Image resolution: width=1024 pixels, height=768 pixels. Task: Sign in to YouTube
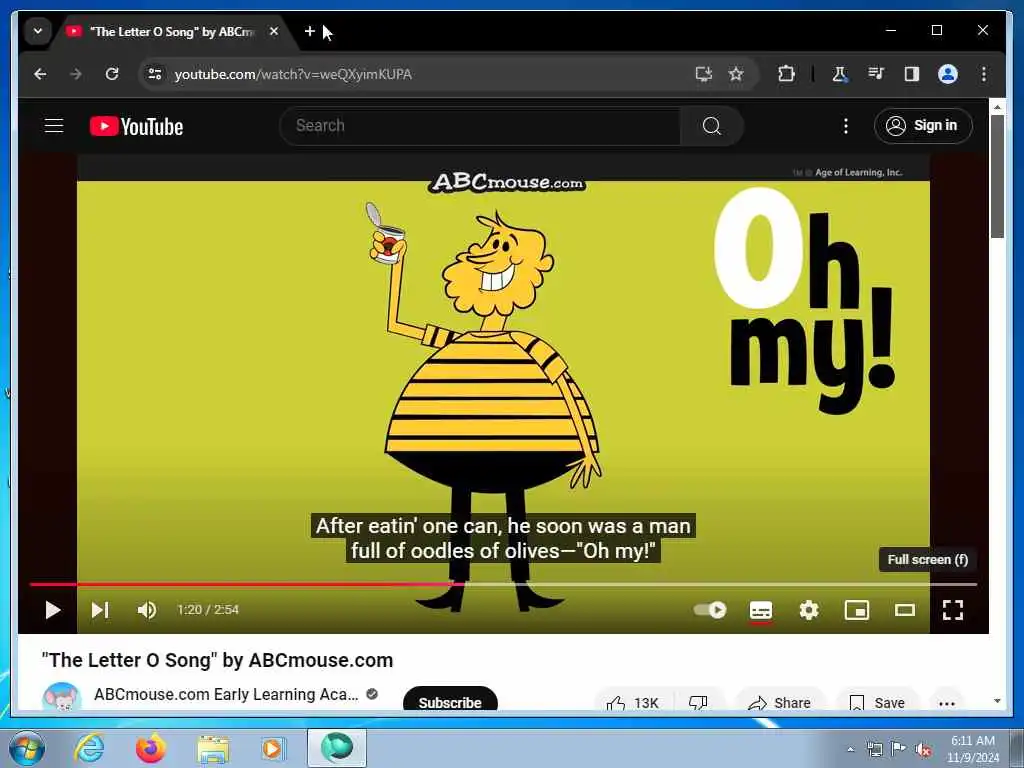(x=923, y=125)
